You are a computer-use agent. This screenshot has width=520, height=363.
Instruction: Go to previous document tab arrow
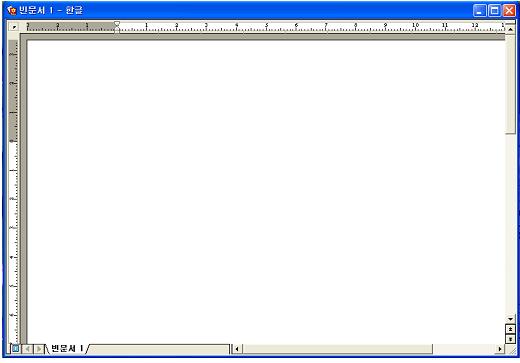click(27, 349)
